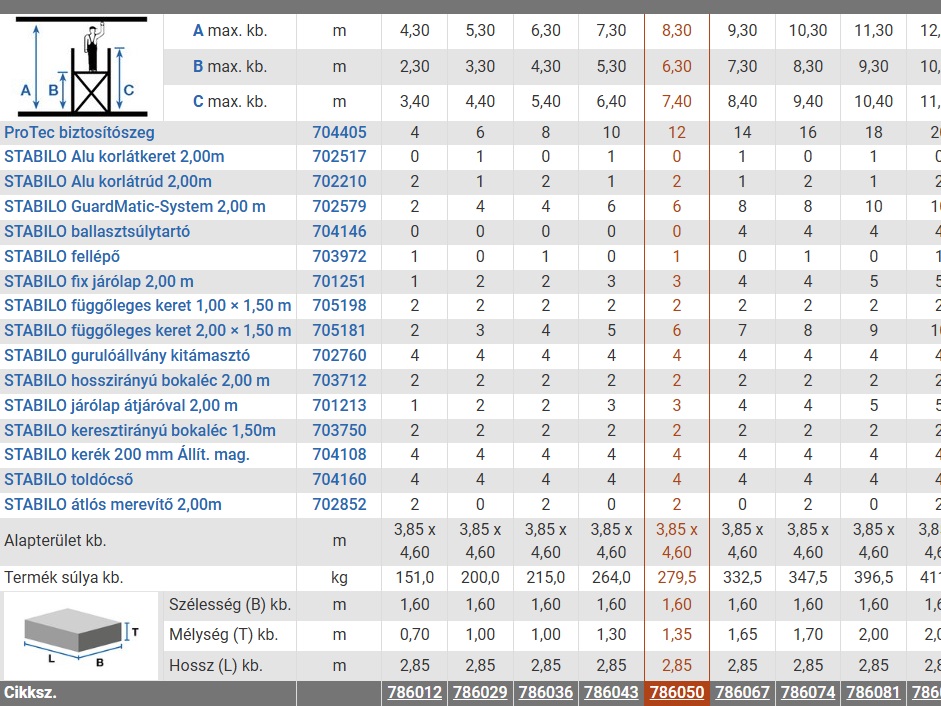Click the highlighted 8,30 value in A row
The width and height of the screenshot is (941, 706).
[677, 31]
